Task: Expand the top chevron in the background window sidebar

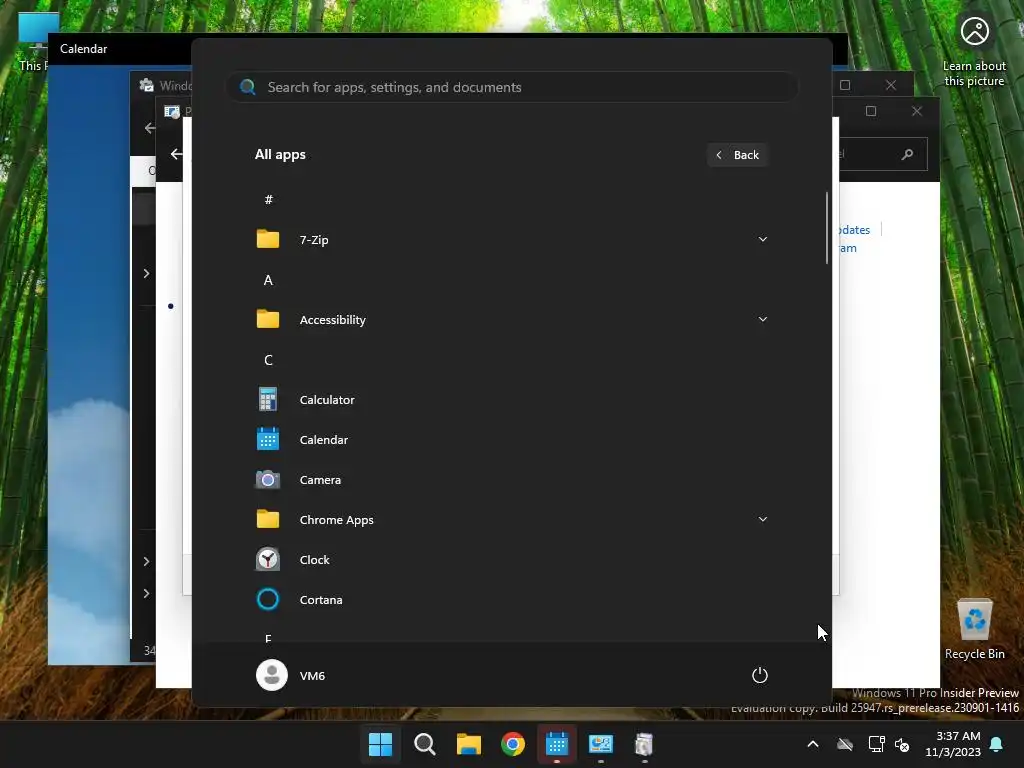Action: (146, 274)
